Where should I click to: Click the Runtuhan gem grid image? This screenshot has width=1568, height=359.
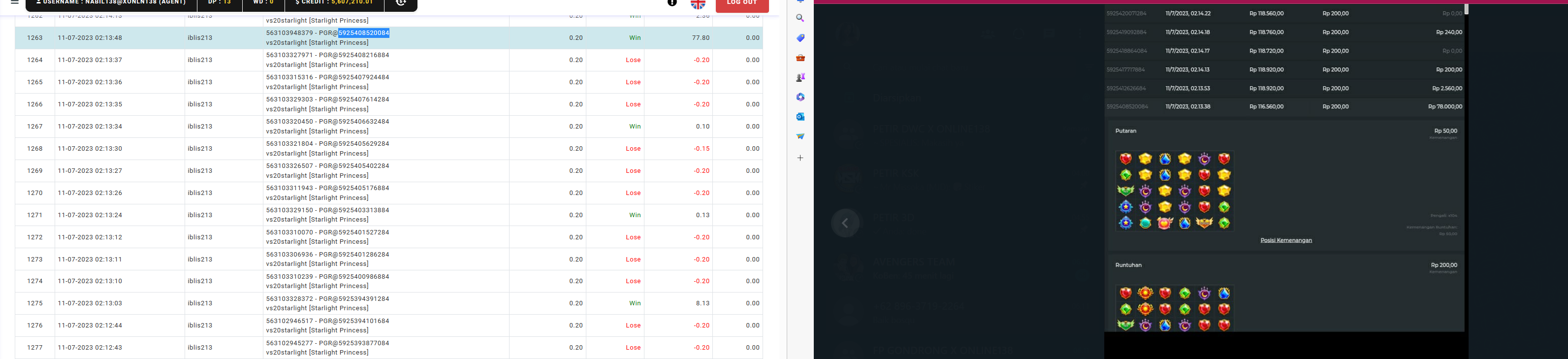(1174, 308)
